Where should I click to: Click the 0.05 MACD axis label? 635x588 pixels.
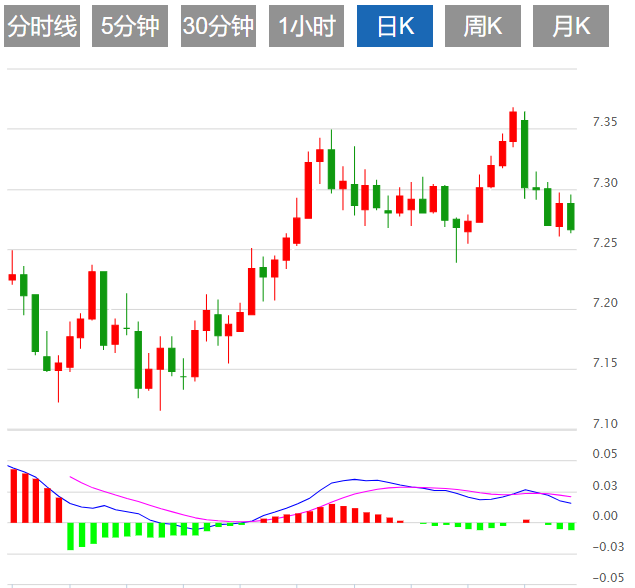[x=605, y=454]
